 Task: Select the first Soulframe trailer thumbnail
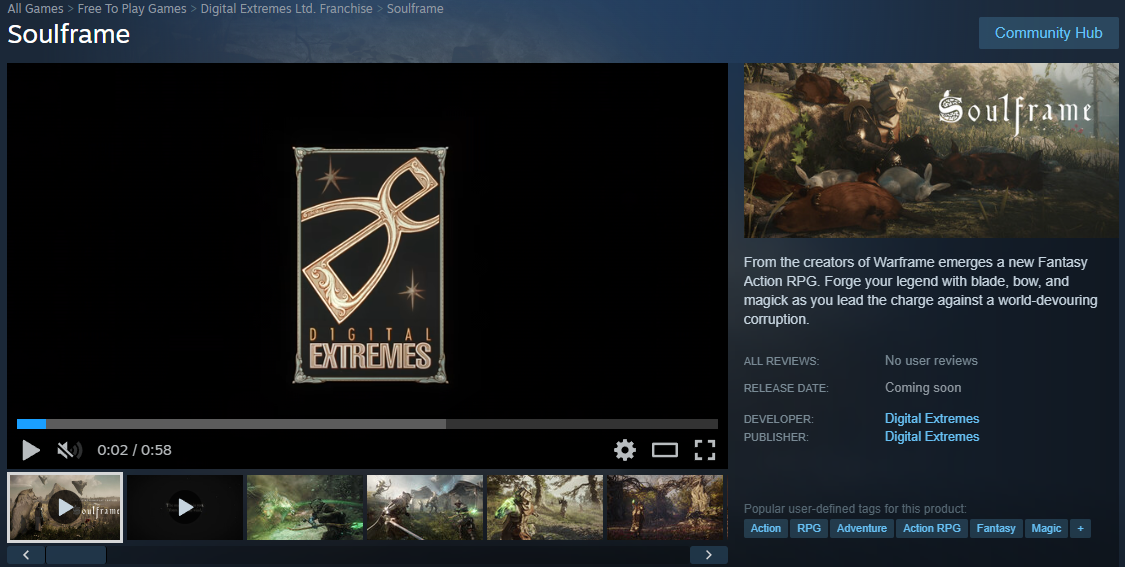click(x=65, y=507)
